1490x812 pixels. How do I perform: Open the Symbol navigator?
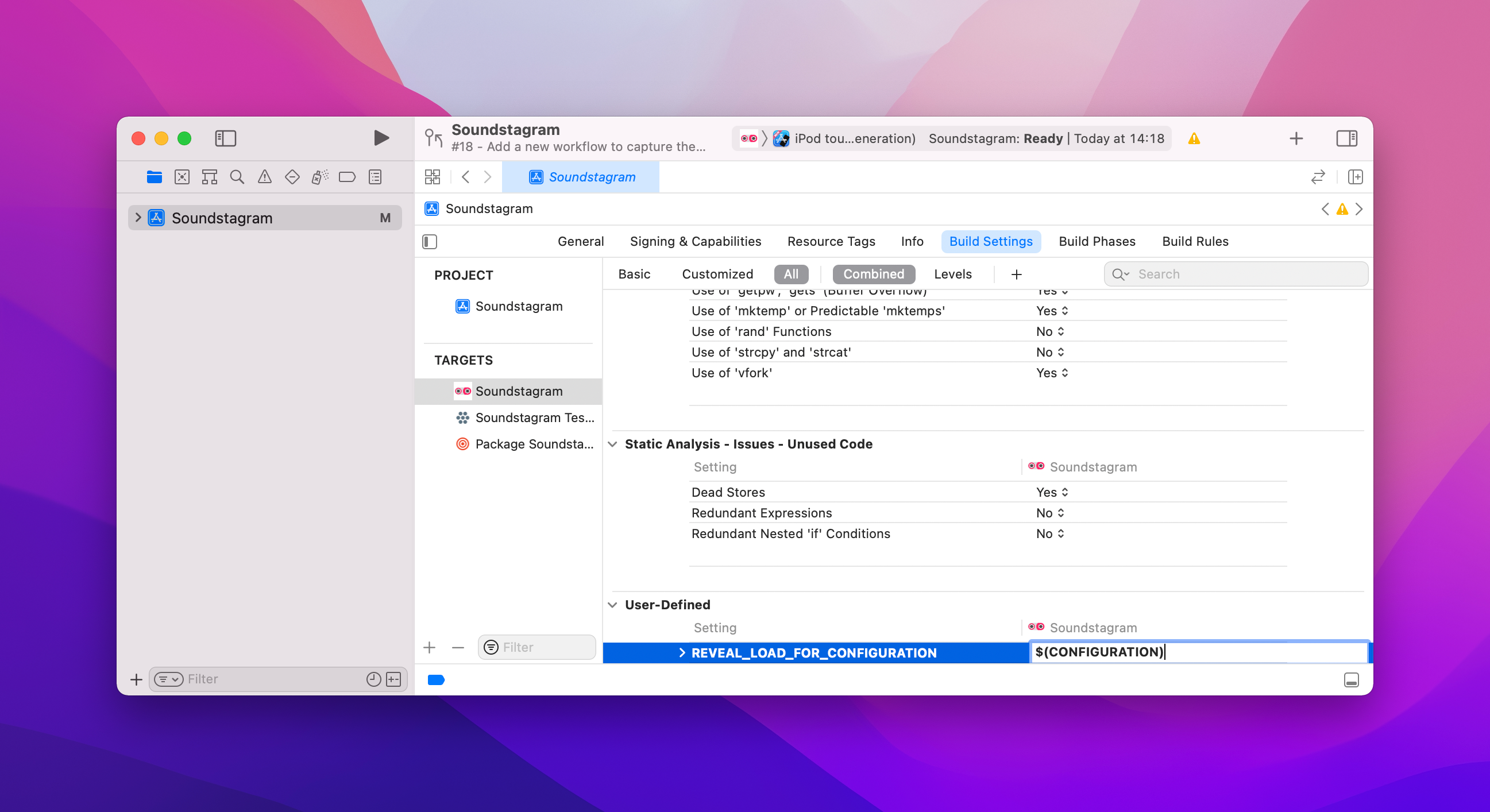[x=210, y=177]
